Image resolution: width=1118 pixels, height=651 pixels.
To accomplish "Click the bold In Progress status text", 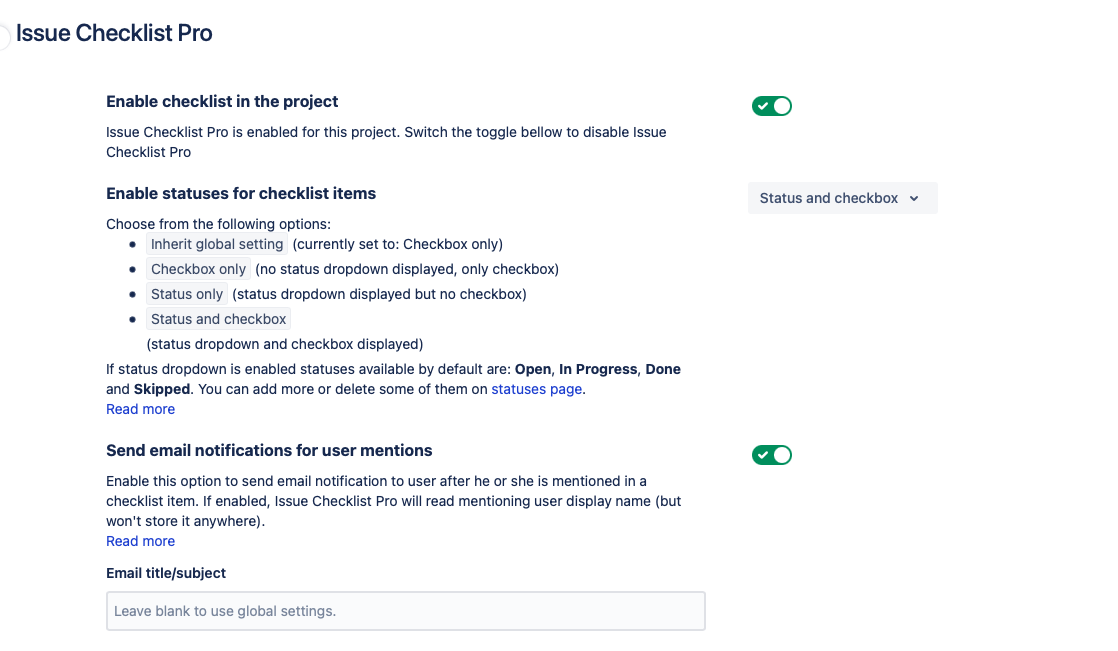I will point(598,369).
